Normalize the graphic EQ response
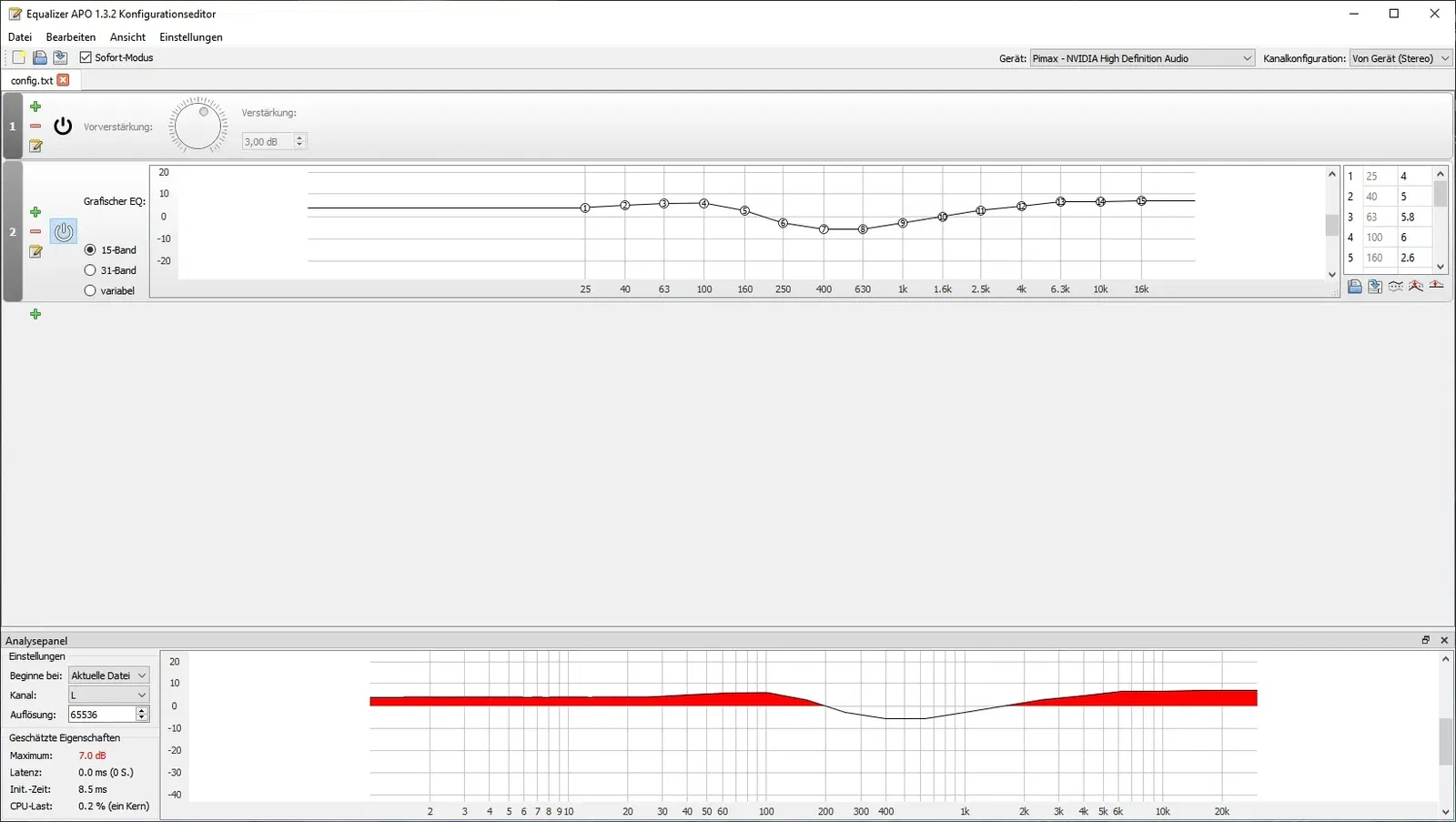This screenshot has height=822, width=1456. [1416, 286]
